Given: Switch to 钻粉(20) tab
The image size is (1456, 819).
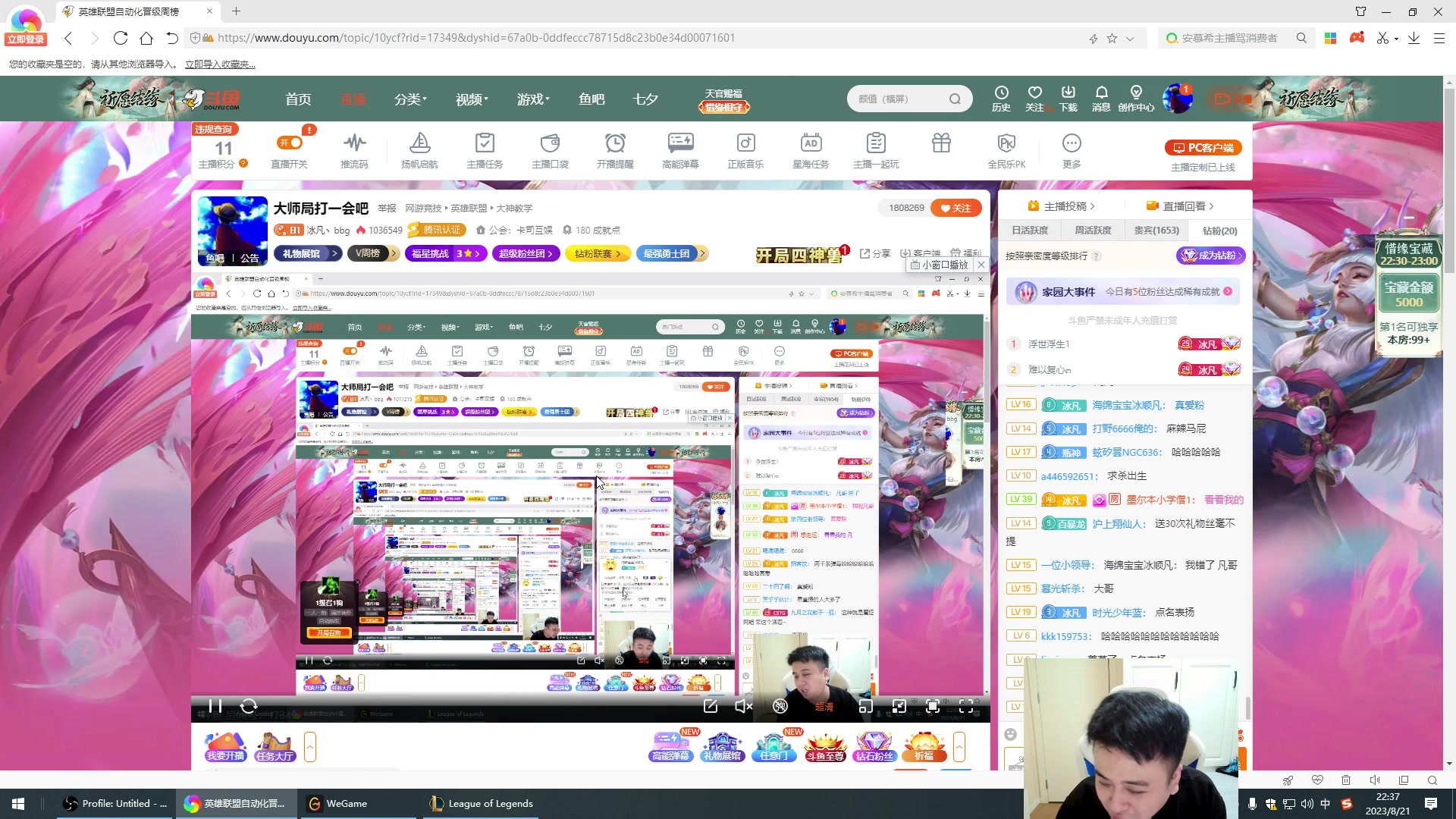Looking at the screenshot, I should coord(1219,231).
